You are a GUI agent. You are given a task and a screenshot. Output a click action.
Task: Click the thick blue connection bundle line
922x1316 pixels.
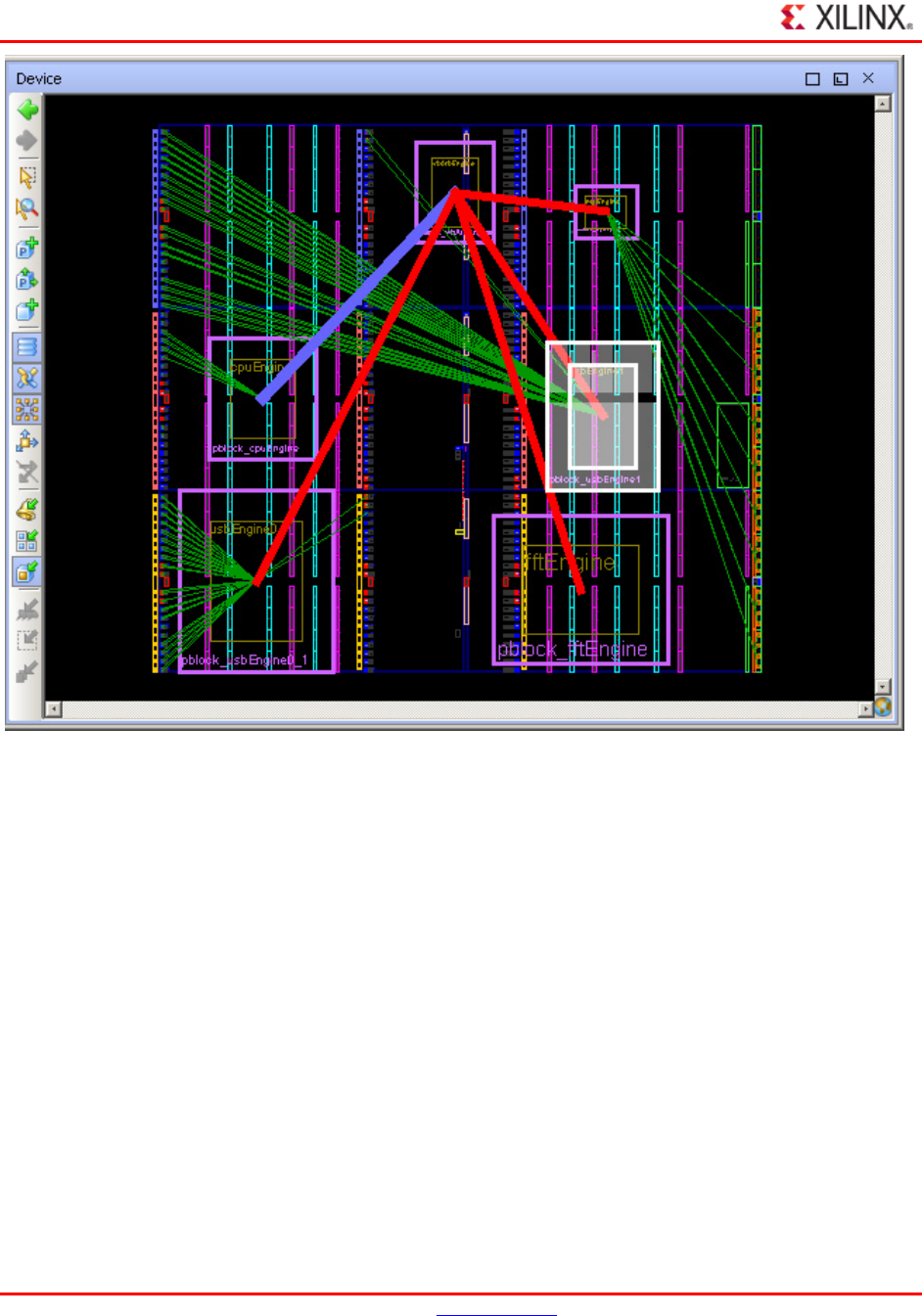point(357,295)
